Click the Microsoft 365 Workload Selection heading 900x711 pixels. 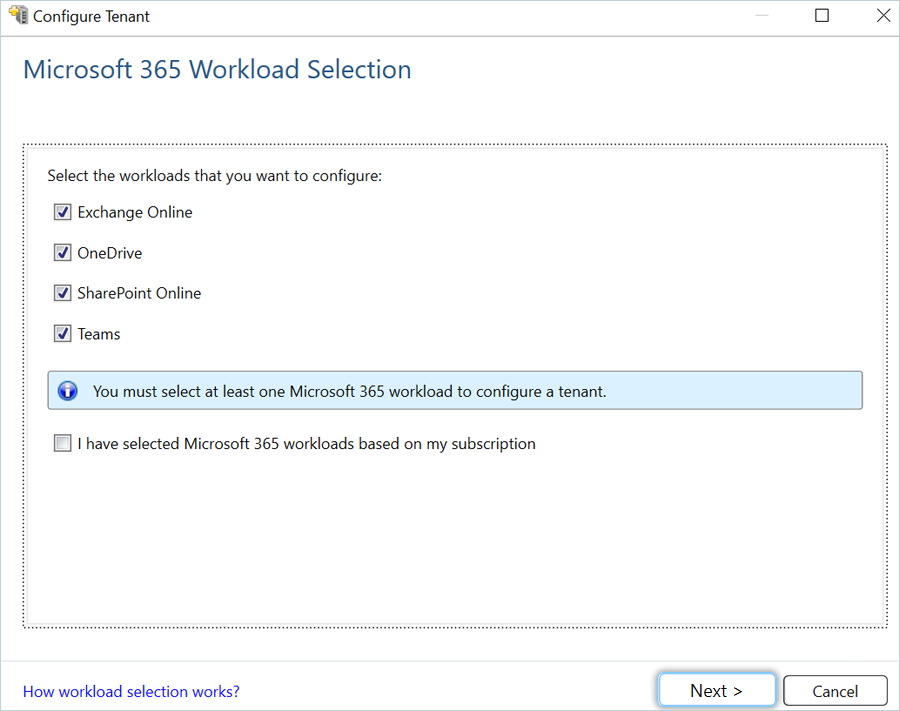(x=217, y=70)
